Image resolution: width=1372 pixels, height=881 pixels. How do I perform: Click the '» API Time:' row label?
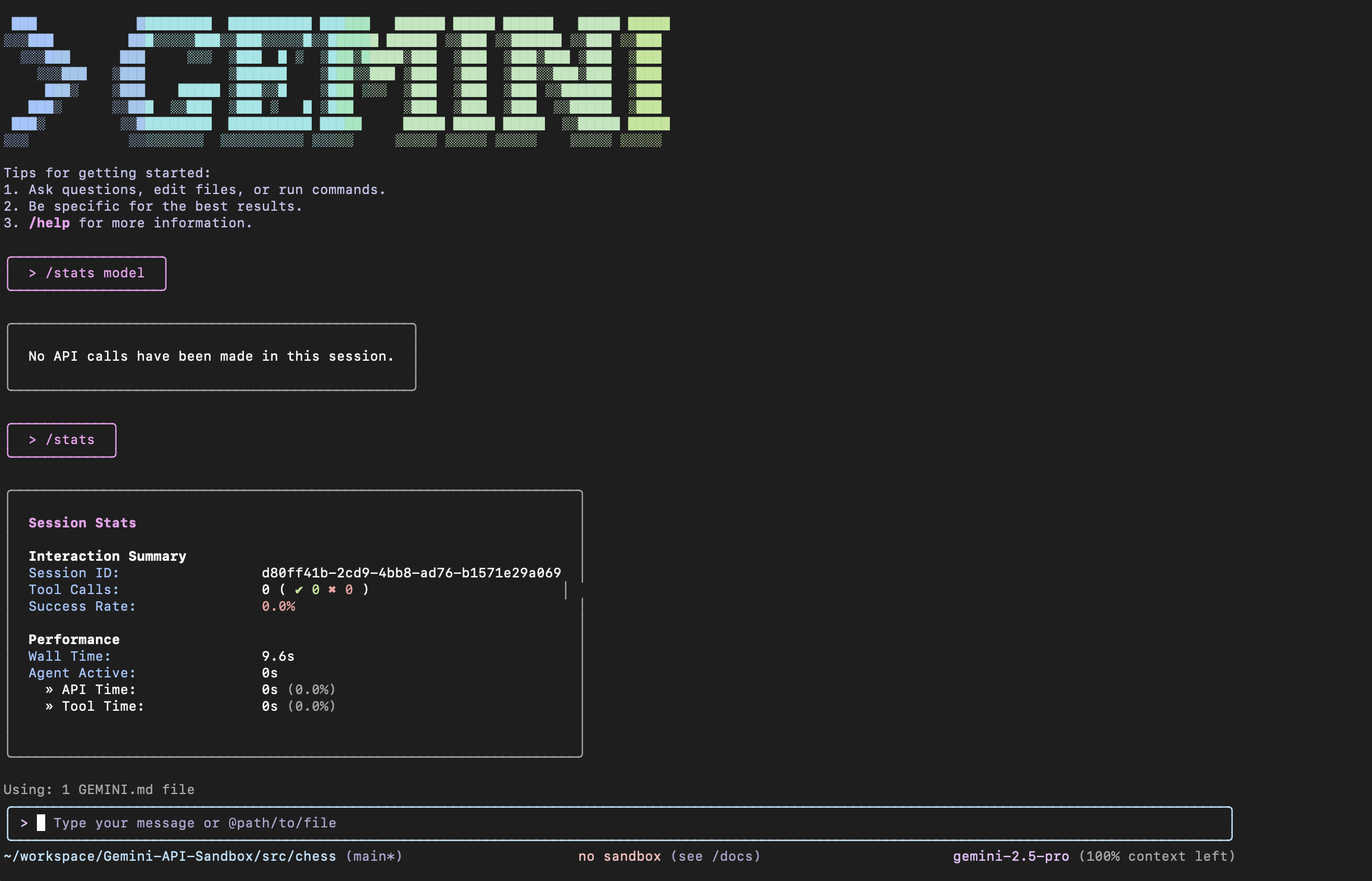pos(90,689)
